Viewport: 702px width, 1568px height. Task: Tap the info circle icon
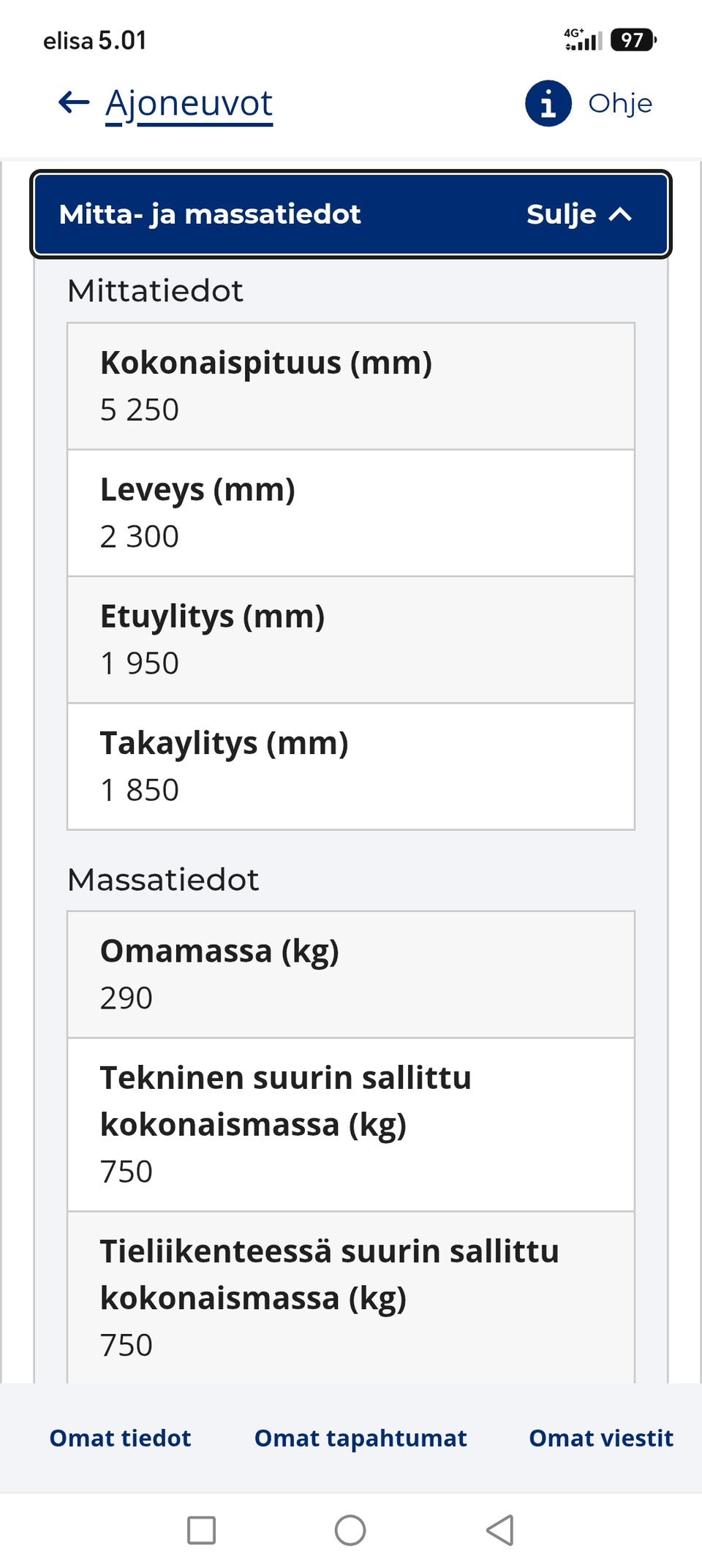(x=548, y=103)
